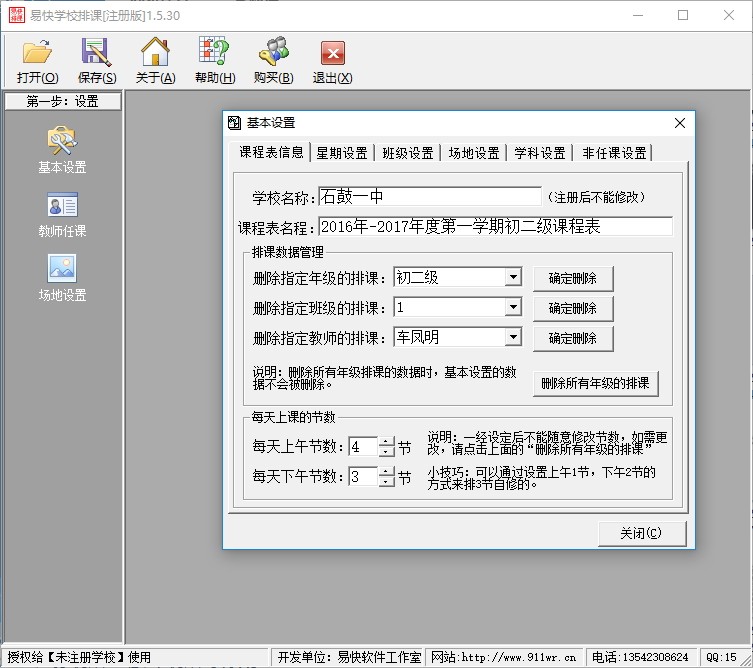The width and height of the screenshot is (753, 668).
Task: Click the afternoon periods field showing 3
Action: [364, 477]
